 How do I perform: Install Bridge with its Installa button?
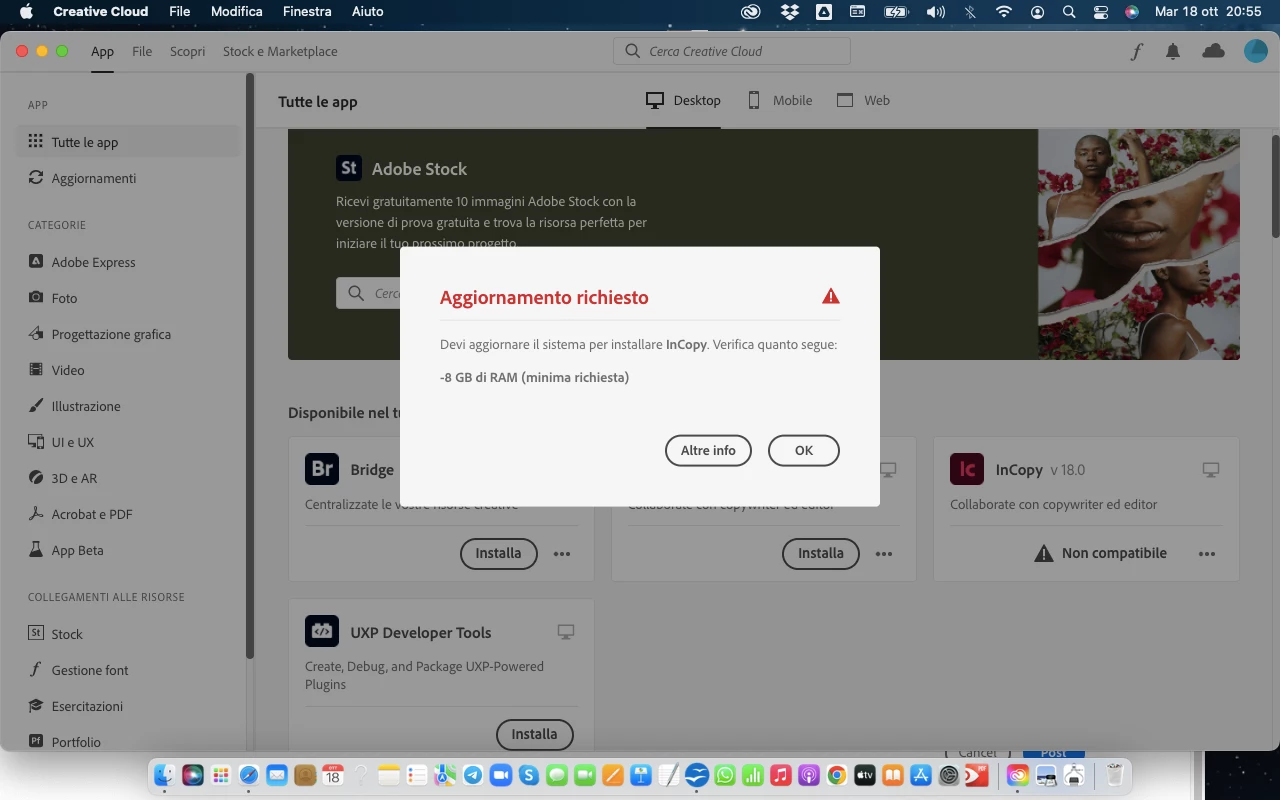pos(498,553)
